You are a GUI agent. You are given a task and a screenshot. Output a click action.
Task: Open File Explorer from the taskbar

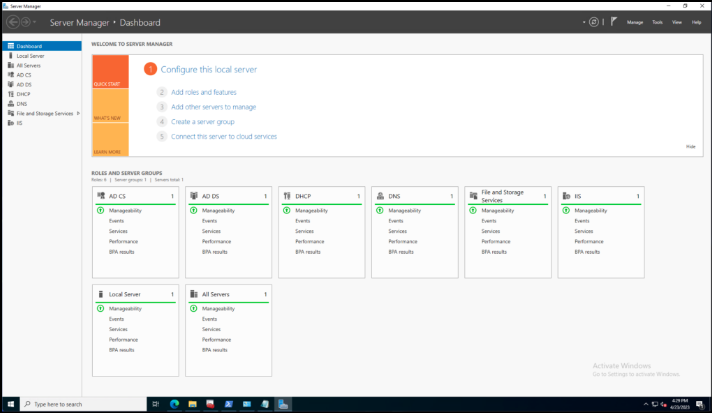tap(193, 404)
